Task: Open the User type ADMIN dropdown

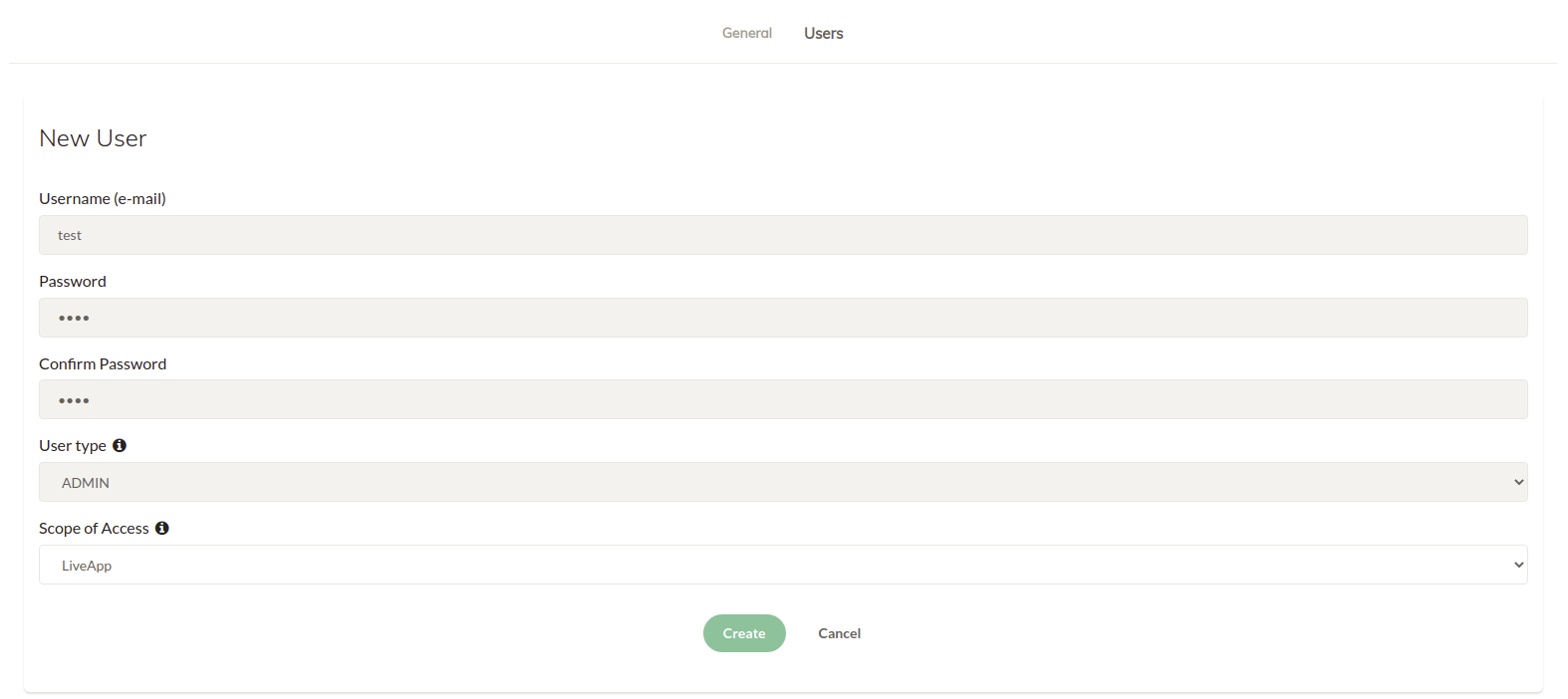Action: tap(783, 482)
